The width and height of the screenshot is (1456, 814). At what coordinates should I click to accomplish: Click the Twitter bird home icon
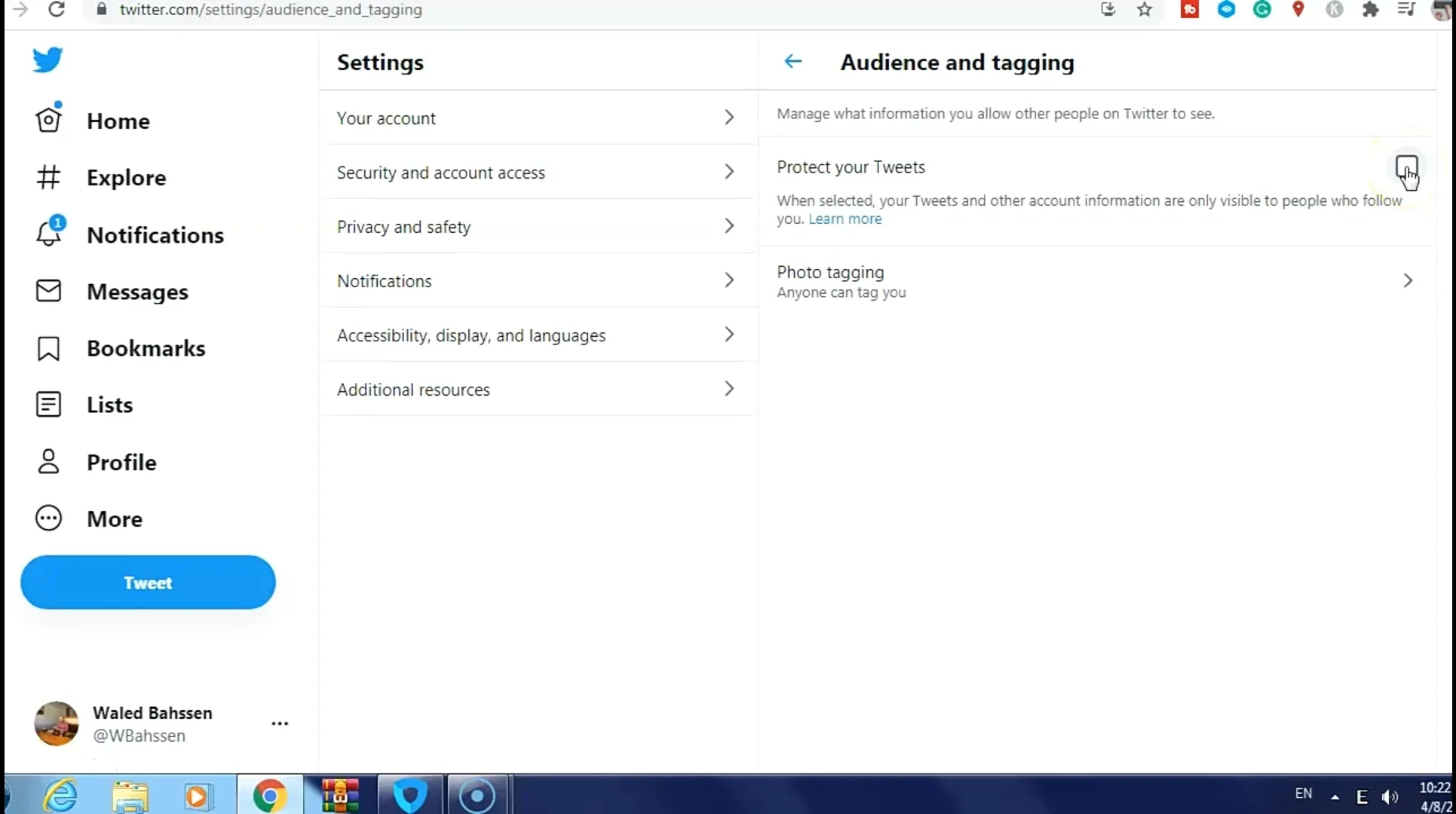[47, 61]
